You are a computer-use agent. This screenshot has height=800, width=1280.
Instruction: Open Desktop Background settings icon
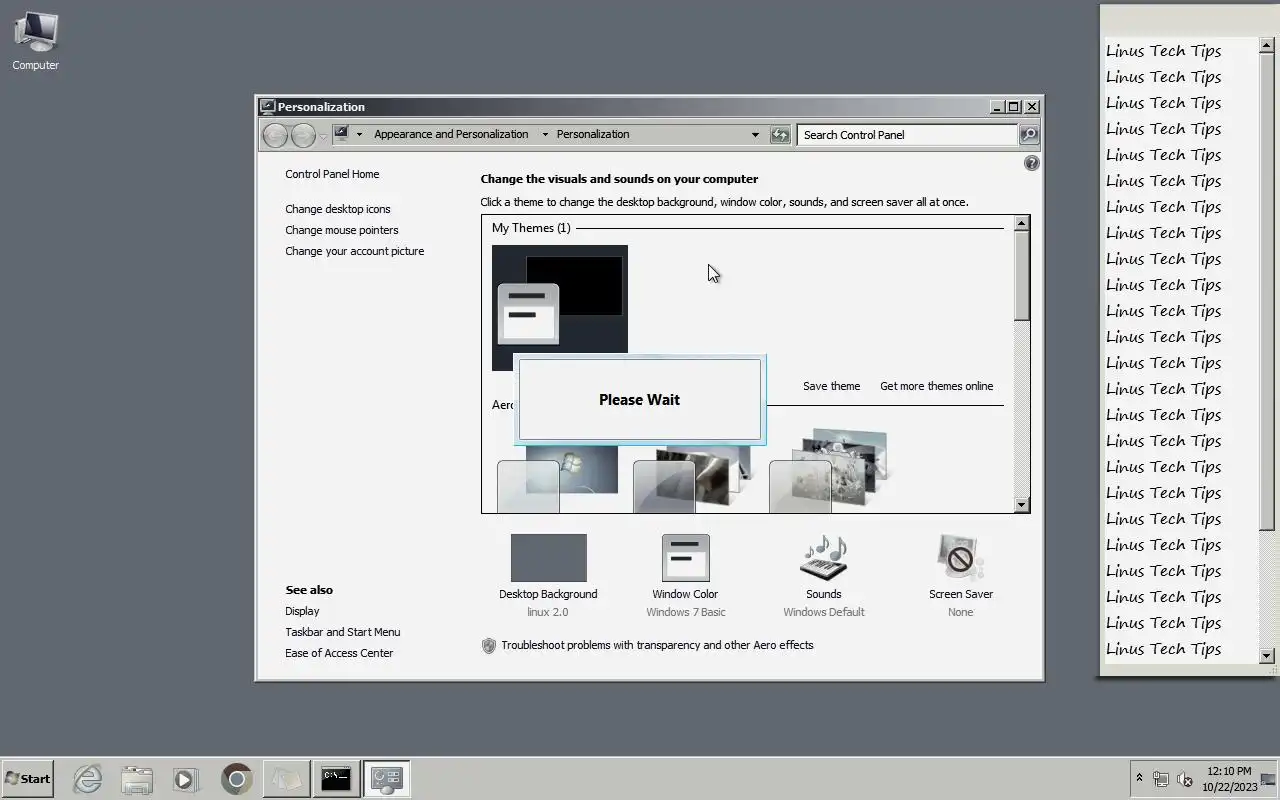click(549, 558)
